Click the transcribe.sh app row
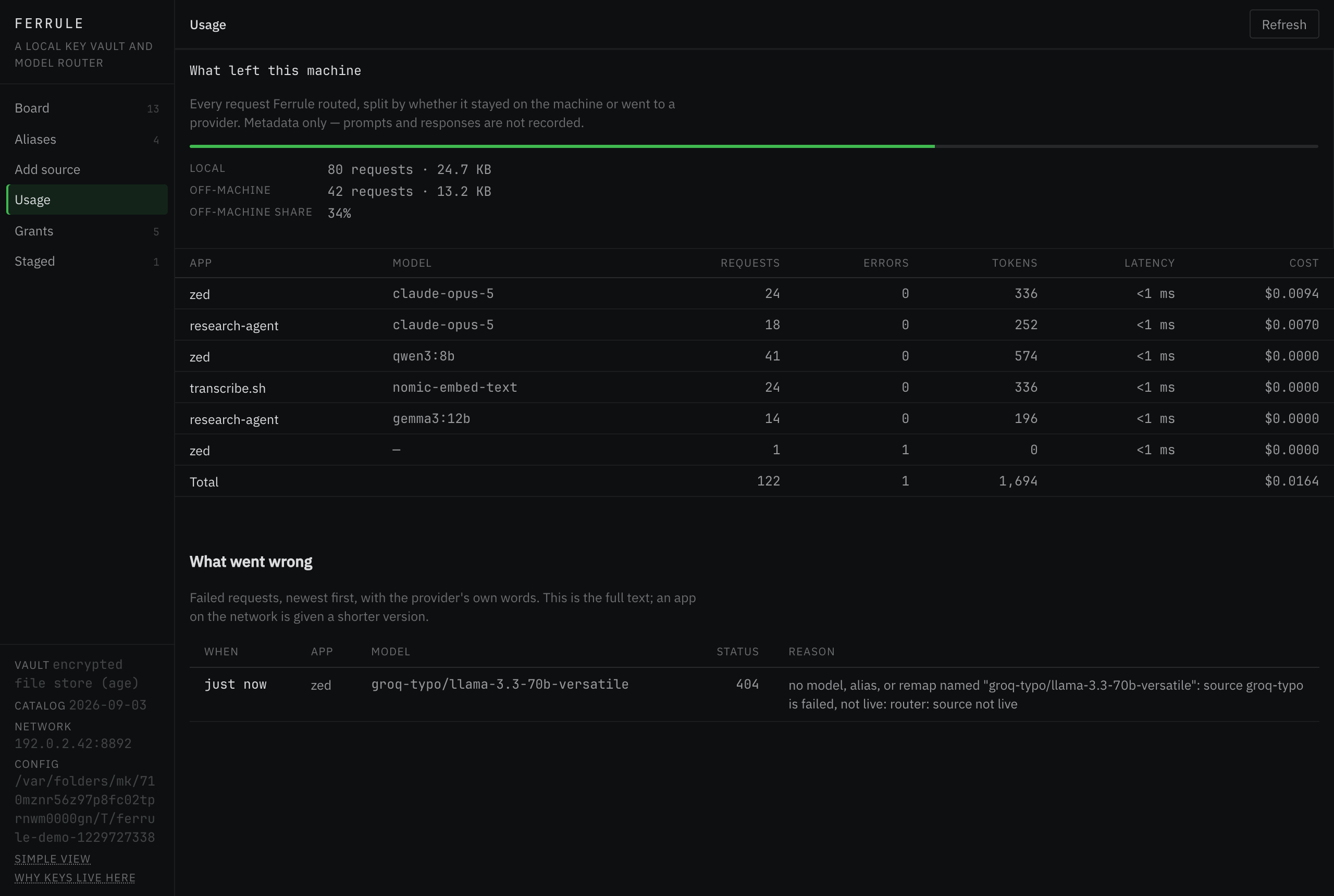The image size is (1334, 896). coord(754,388)
